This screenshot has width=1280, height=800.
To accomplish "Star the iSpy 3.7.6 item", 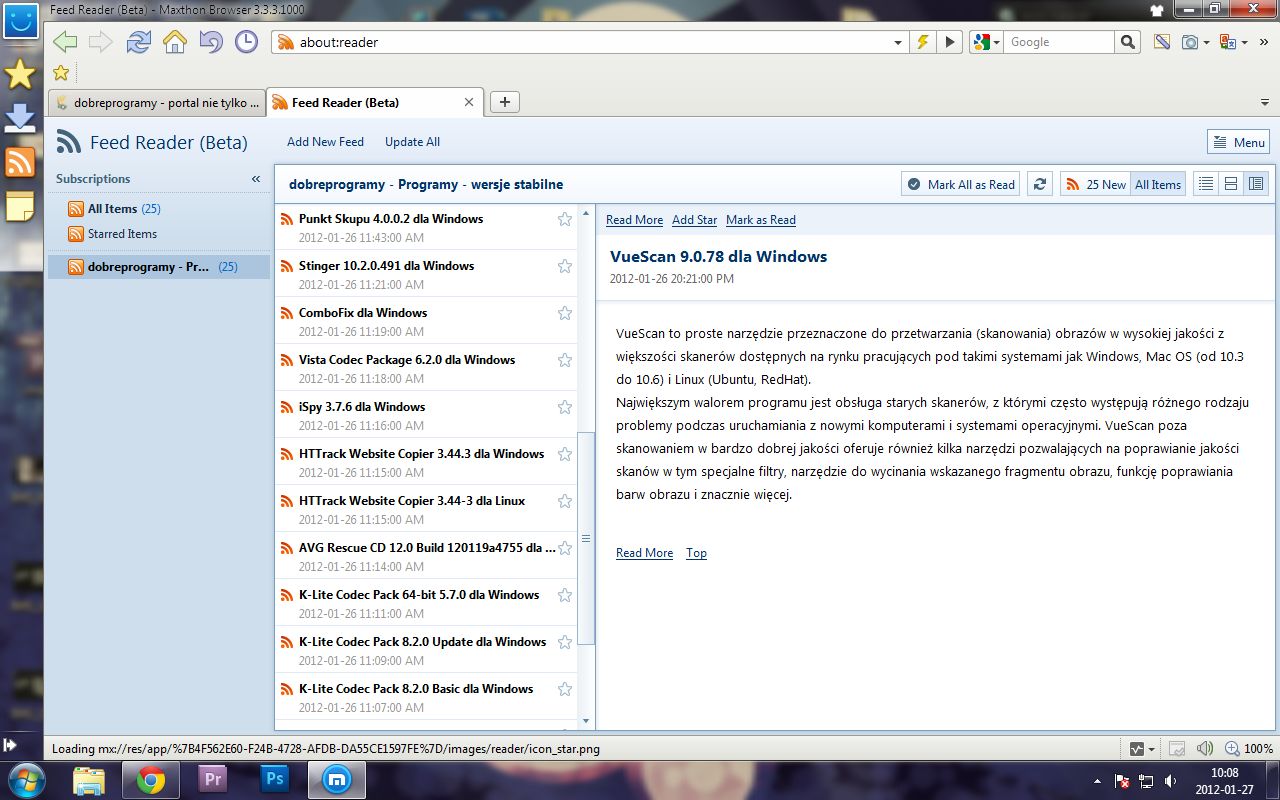I will pyautogui.click(x=564, y=407).
